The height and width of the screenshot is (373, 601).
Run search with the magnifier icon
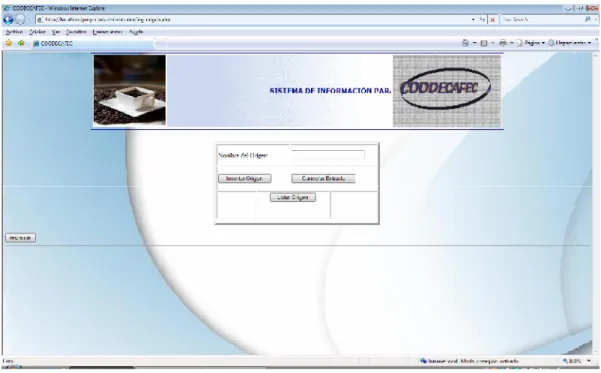click(x=588, y=19)
